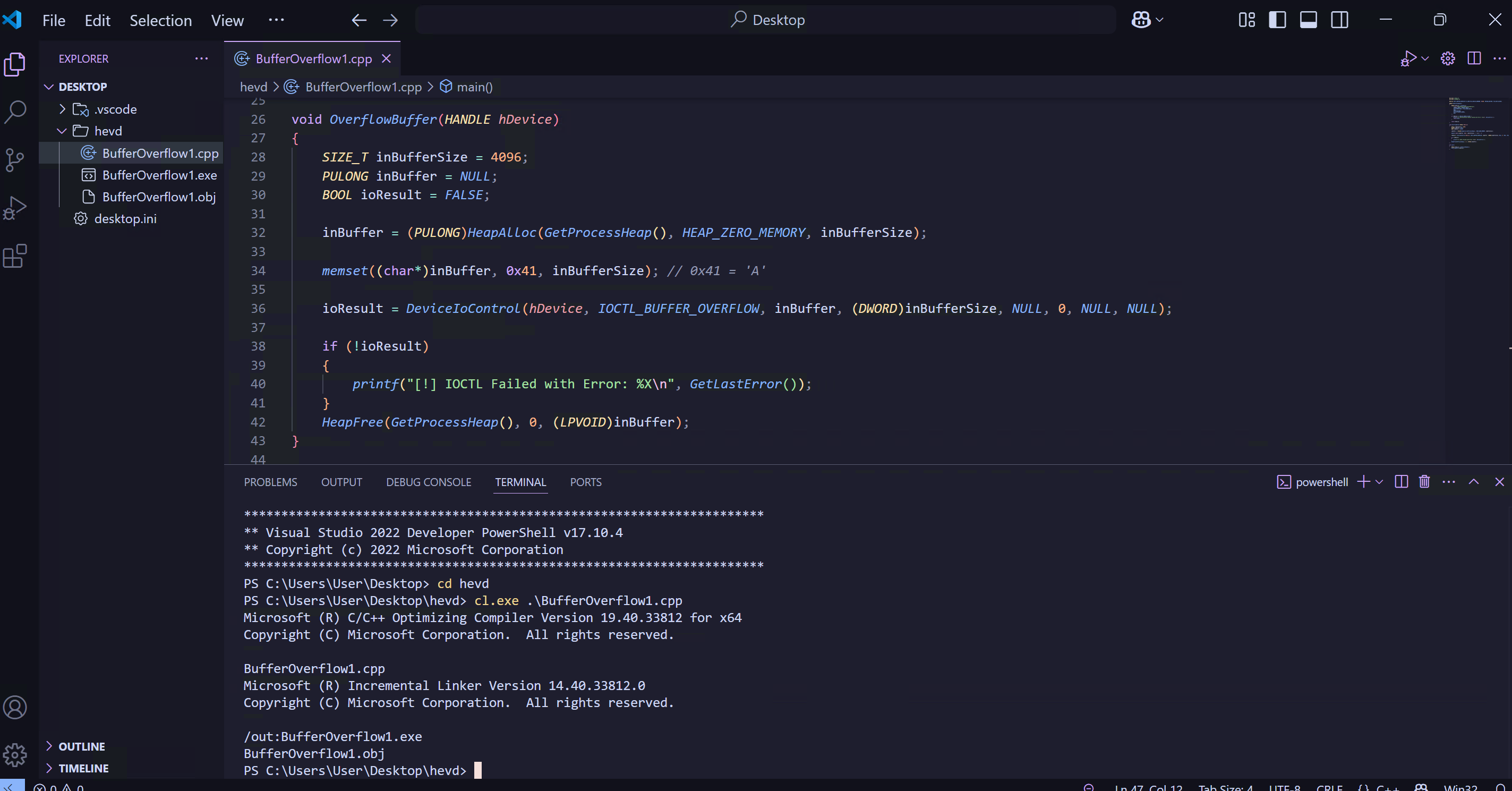Open the Extensions view
Viewport: 1512px width, 791px height.
click(15, 256)
